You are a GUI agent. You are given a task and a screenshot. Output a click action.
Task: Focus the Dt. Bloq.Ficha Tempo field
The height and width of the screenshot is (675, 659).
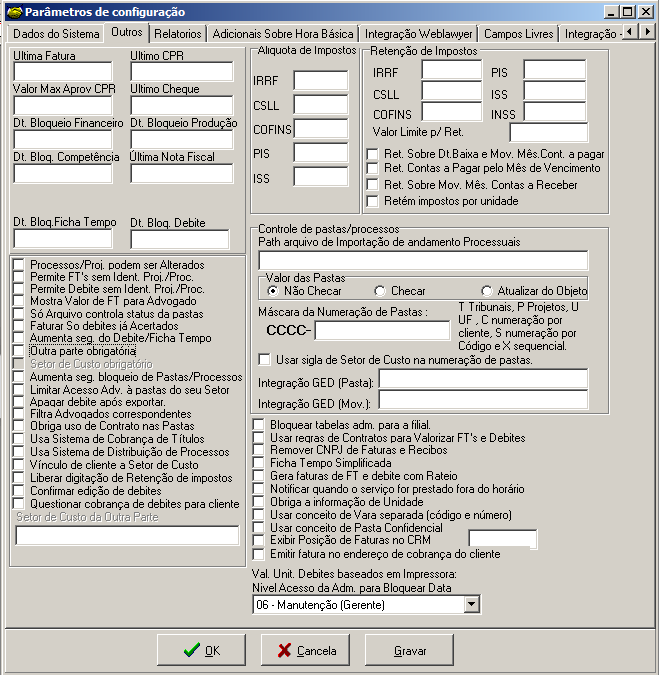tap(63, 239)
